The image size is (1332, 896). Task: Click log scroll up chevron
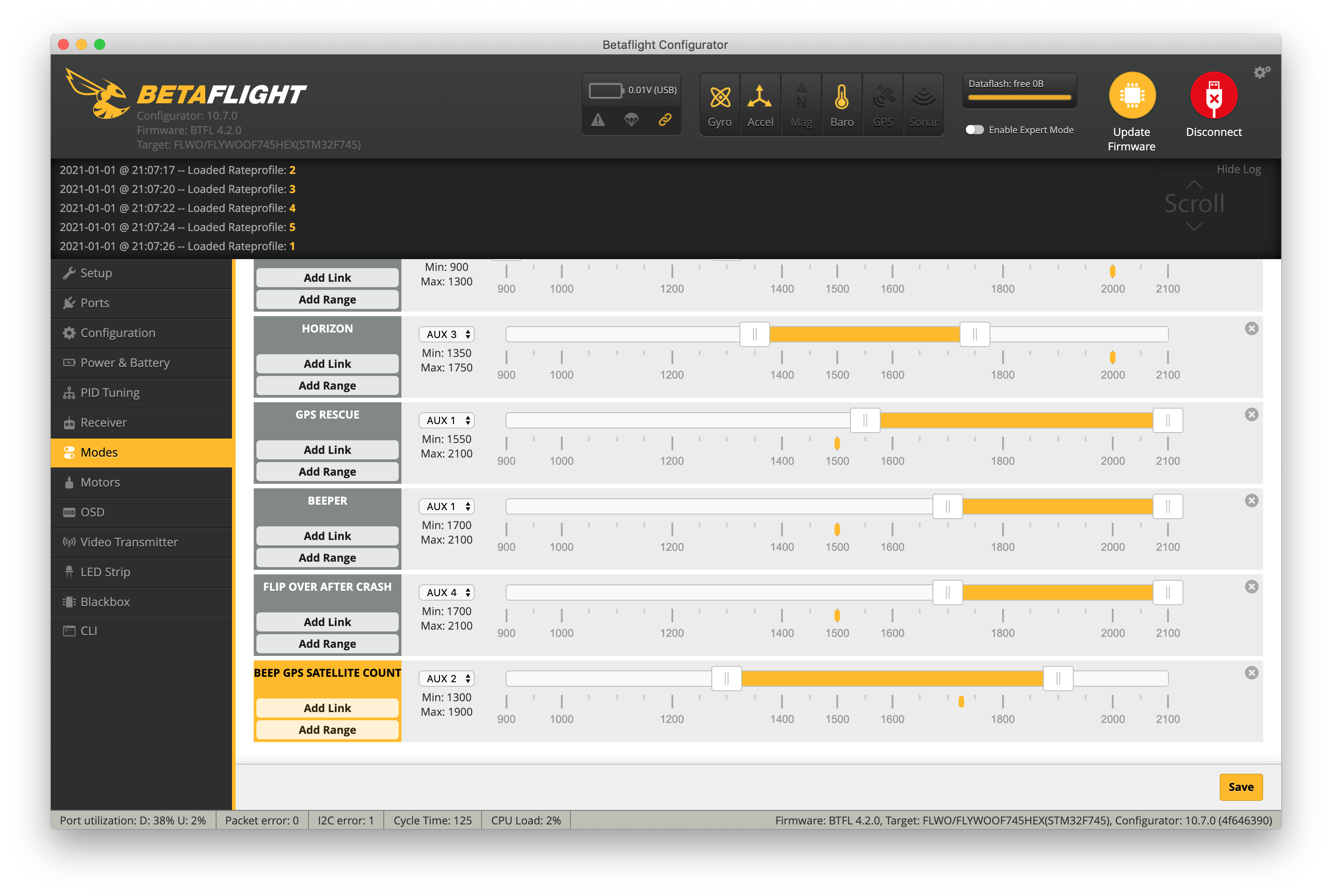tap(1194, 184)
